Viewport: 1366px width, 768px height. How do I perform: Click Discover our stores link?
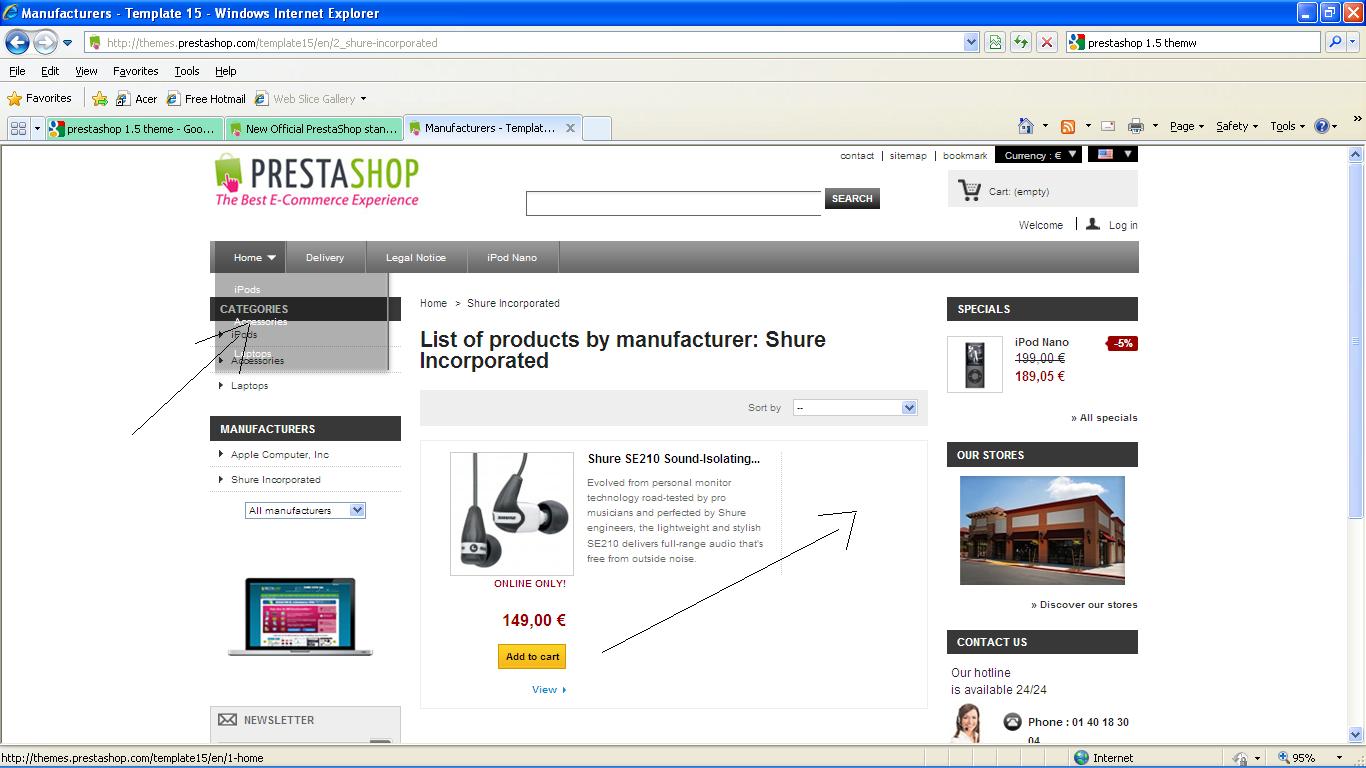[x=1084, y=604]
